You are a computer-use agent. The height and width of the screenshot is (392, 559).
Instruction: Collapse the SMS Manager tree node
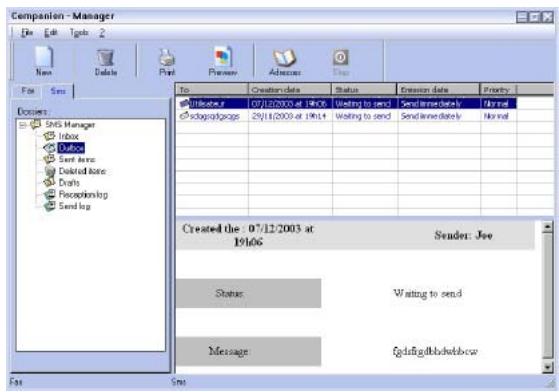point(23,125)
